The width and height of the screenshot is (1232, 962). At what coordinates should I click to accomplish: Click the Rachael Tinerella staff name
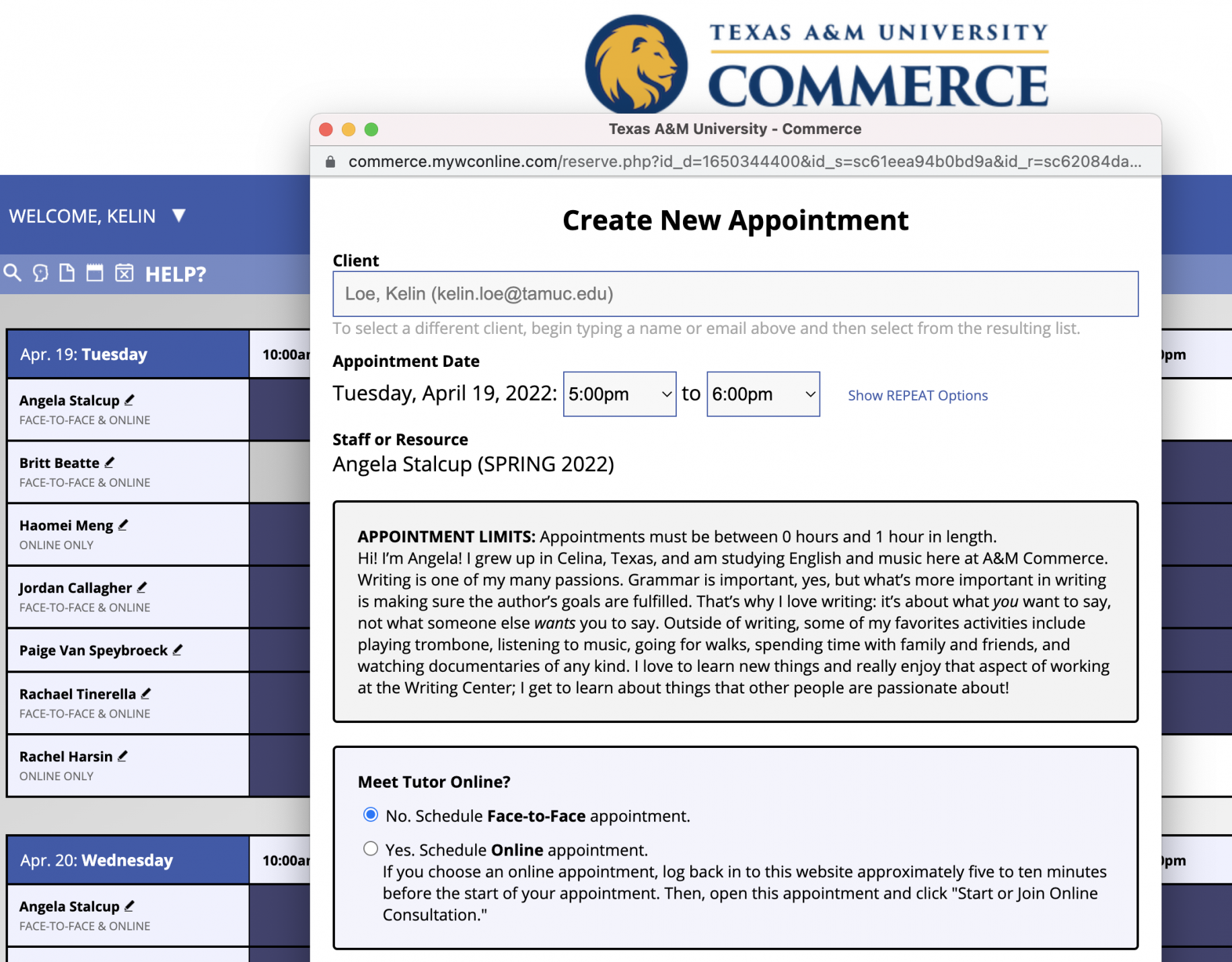click(77, 694)
